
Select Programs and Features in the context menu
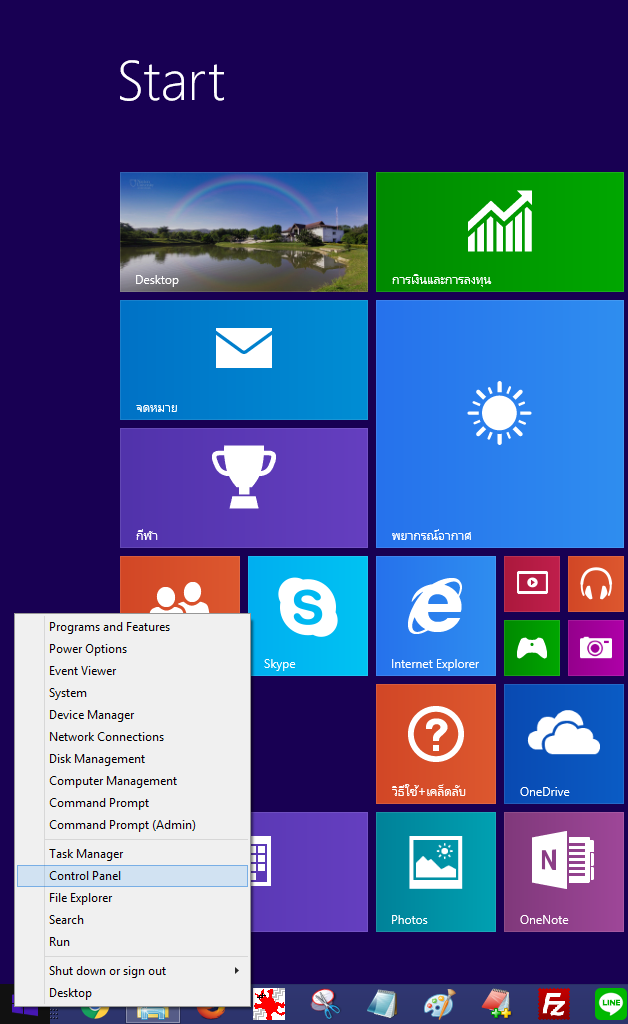tap(133, 627)
